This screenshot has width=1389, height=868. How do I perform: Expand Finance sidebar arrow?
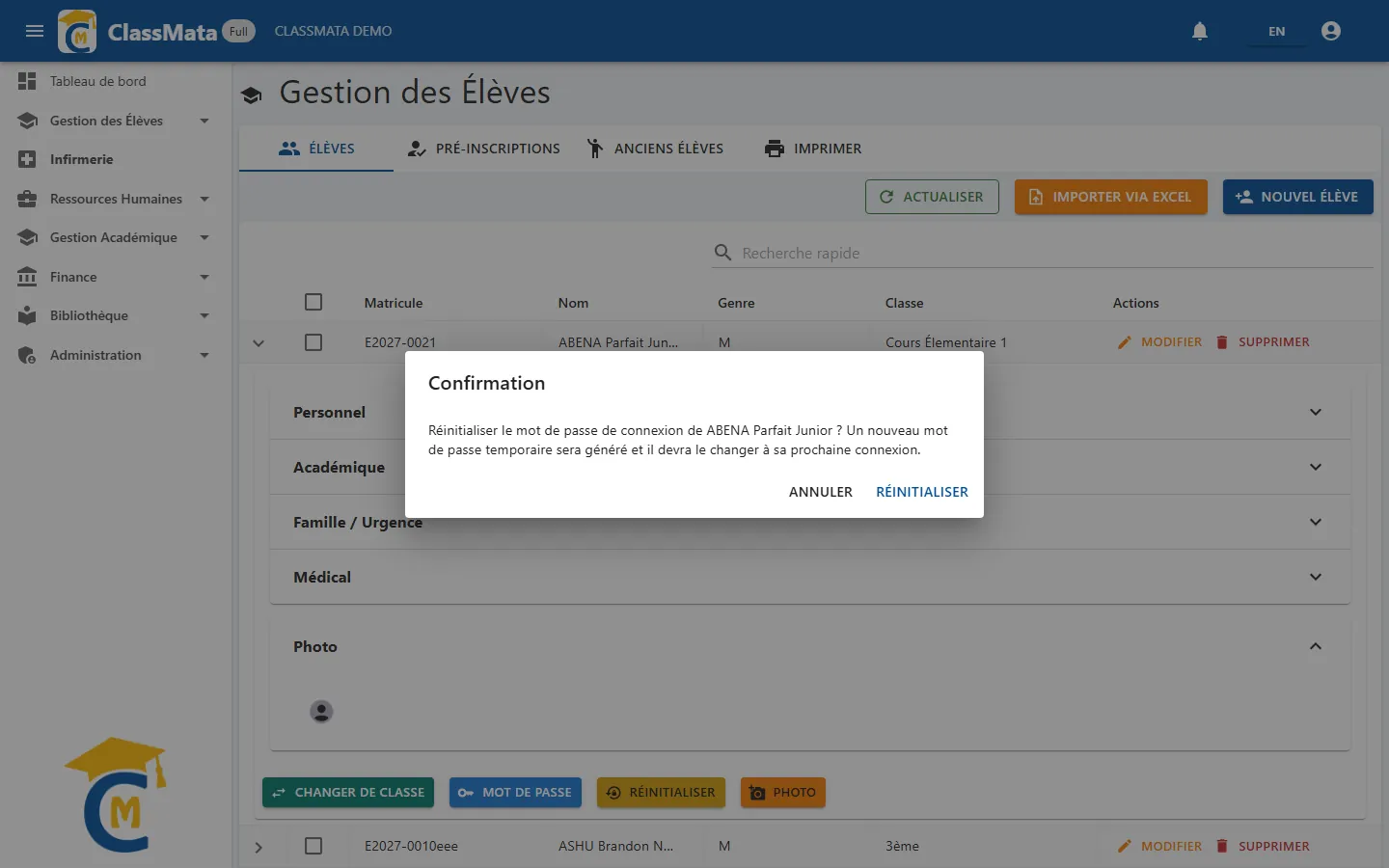[204, 277]
